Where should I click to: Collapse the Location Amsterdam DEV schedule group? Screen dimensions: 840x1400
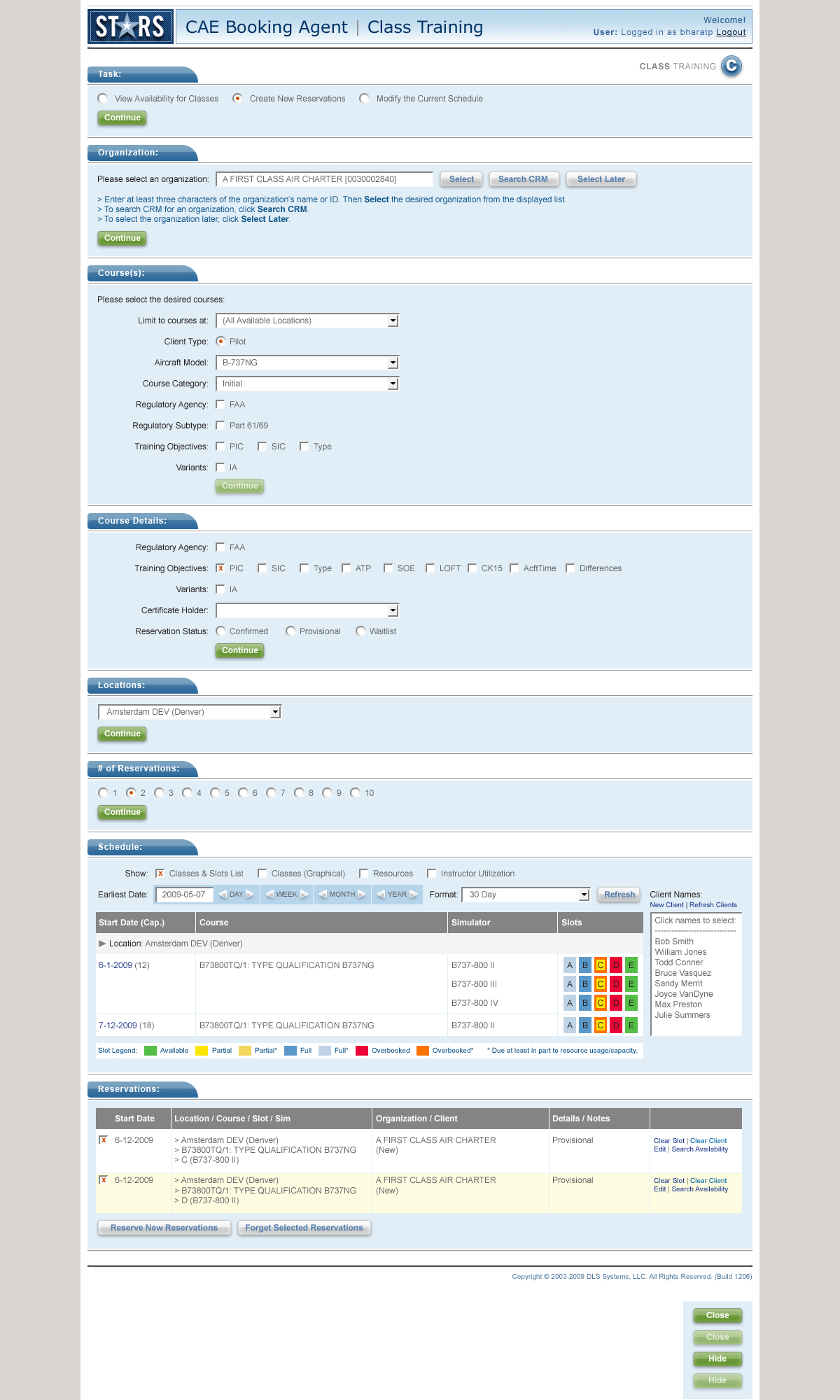[x=102, y=944]
